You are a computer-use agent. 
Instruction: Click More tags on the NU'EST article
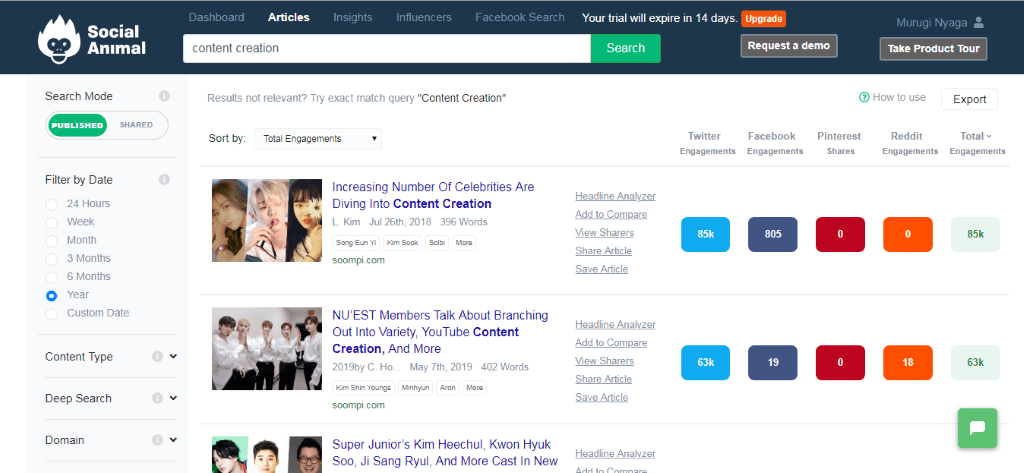point(475,387)
